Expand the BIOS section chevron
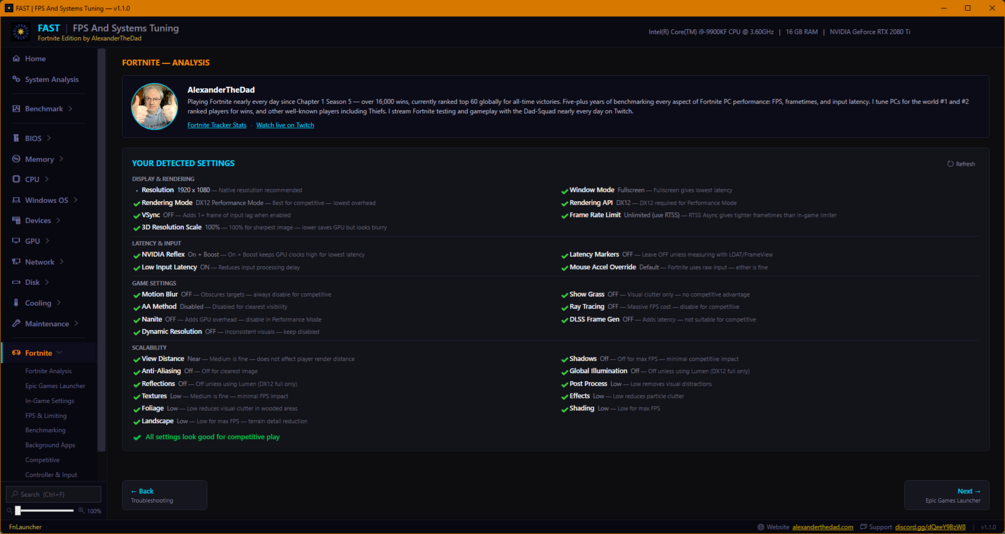 pyautogui.click(x=49, y=138)
